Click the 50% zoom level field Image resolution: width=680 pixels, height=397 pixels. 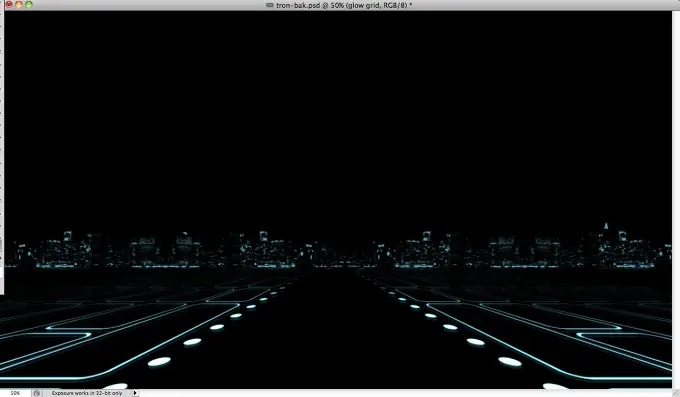(15, 393)
